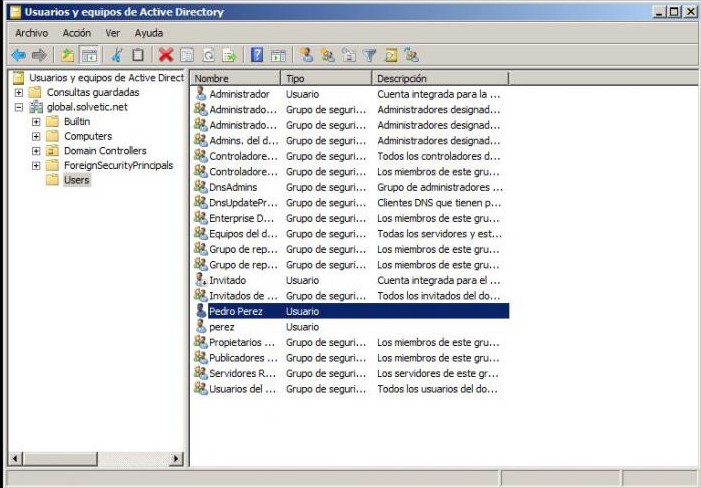Screen dimensions: 701x488
Task: Click the Paste clipboard icon
Action: coord(138,55)
